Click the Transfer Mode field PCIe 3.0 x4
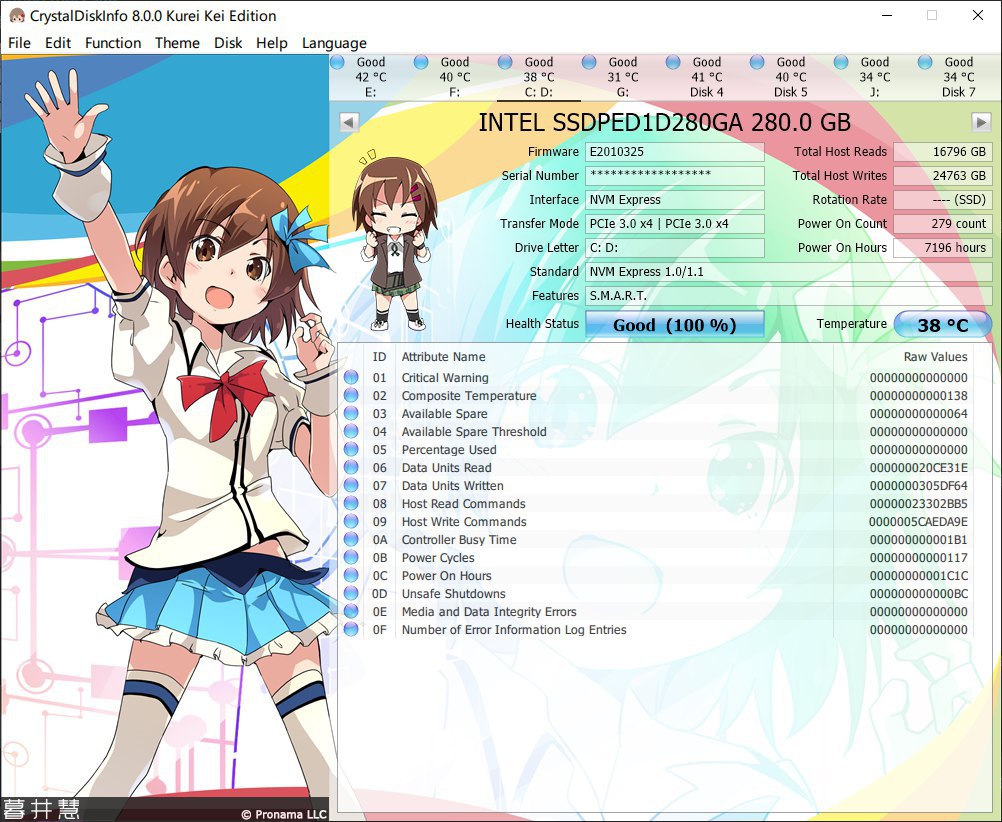1002x822 pixels. (675, 223)
